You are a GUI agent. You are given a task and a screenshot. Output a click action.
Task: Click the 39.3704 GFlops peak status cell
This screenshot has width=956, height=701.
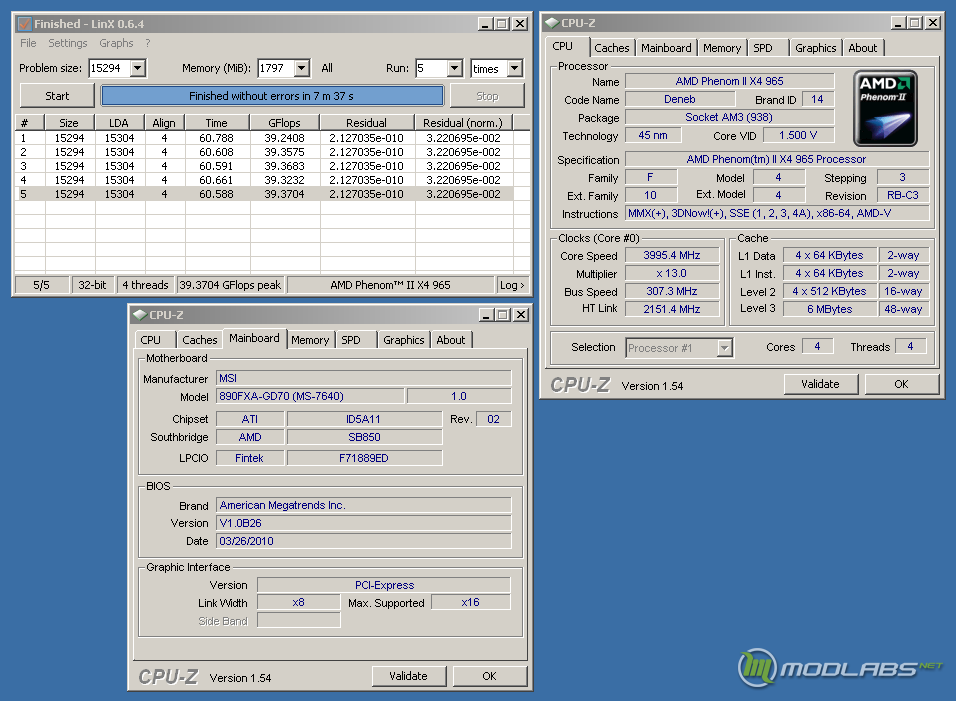coord(230,285)
